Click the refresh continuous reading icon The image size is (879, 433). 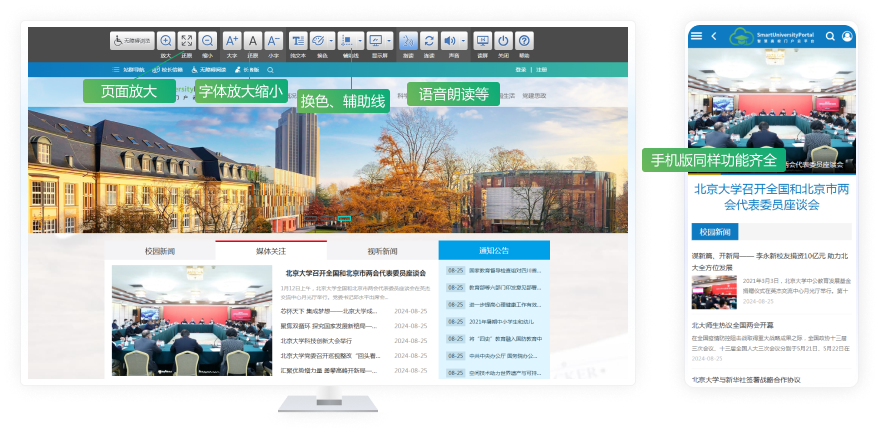tap(429, 41)
